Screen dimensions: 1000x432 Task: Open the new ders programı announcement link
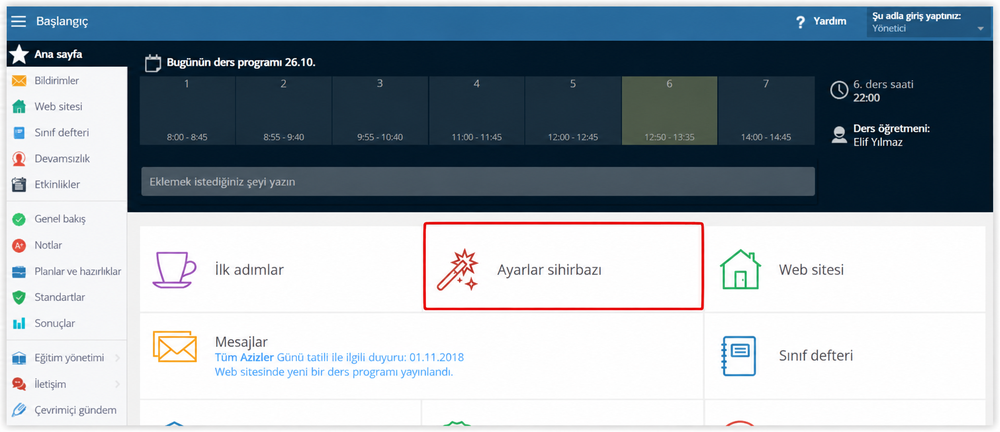tap(334, 372)
